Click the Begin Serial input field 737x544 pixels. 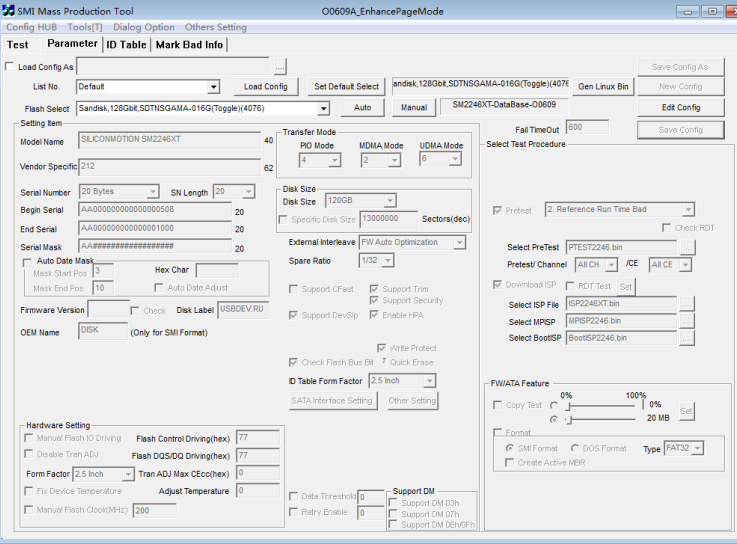point(155,210)
